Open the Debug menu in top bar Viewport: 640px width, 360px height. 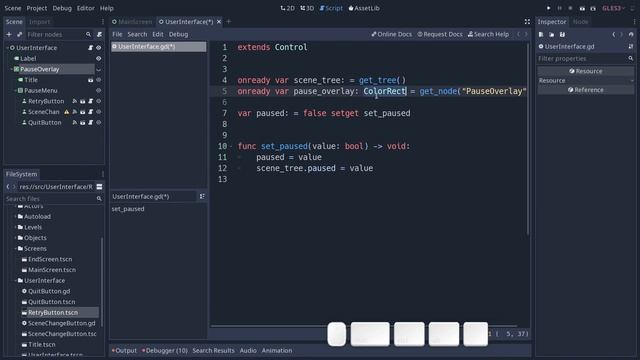(x=62, y=8)
